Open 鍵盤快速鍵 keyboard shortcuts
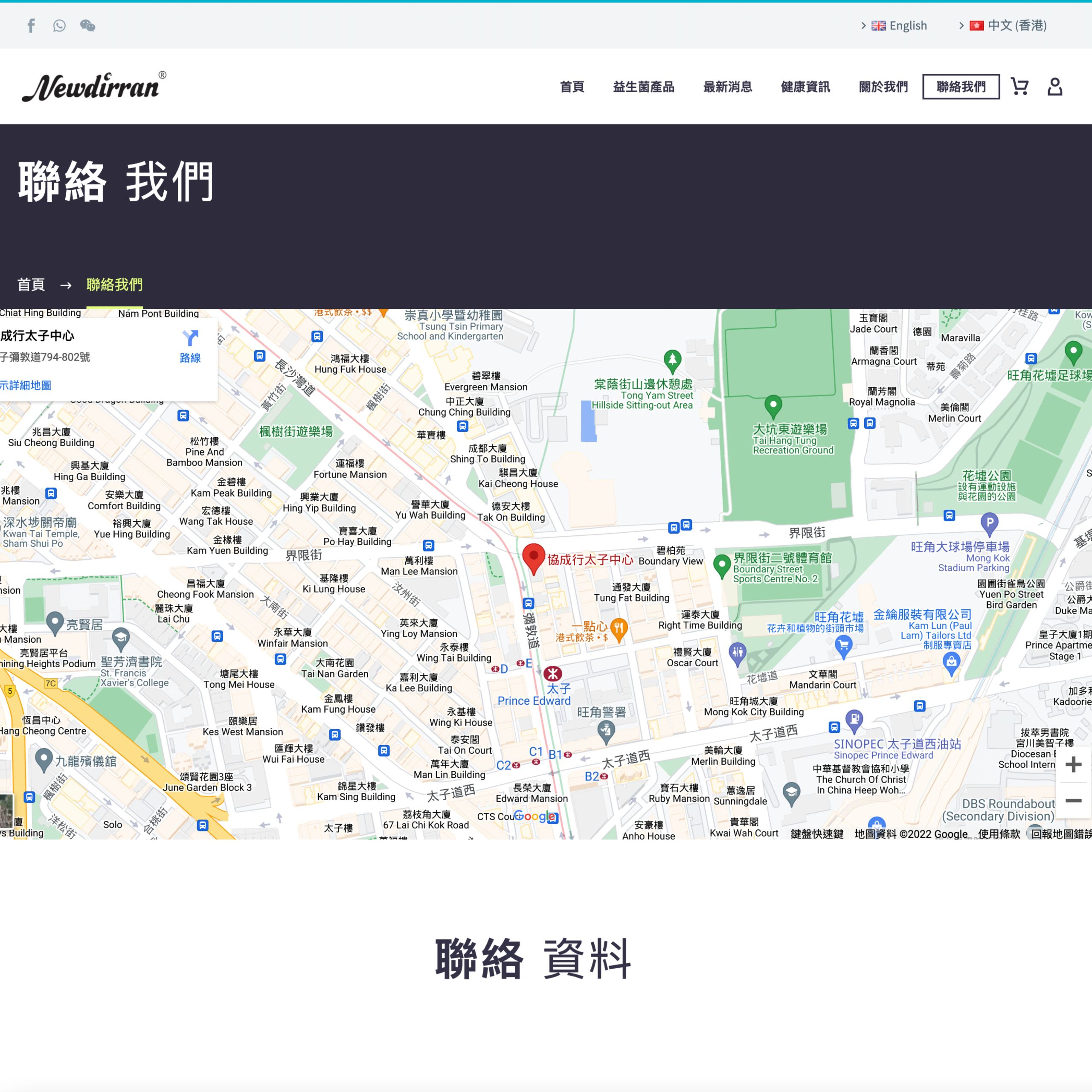 point(817,834)
